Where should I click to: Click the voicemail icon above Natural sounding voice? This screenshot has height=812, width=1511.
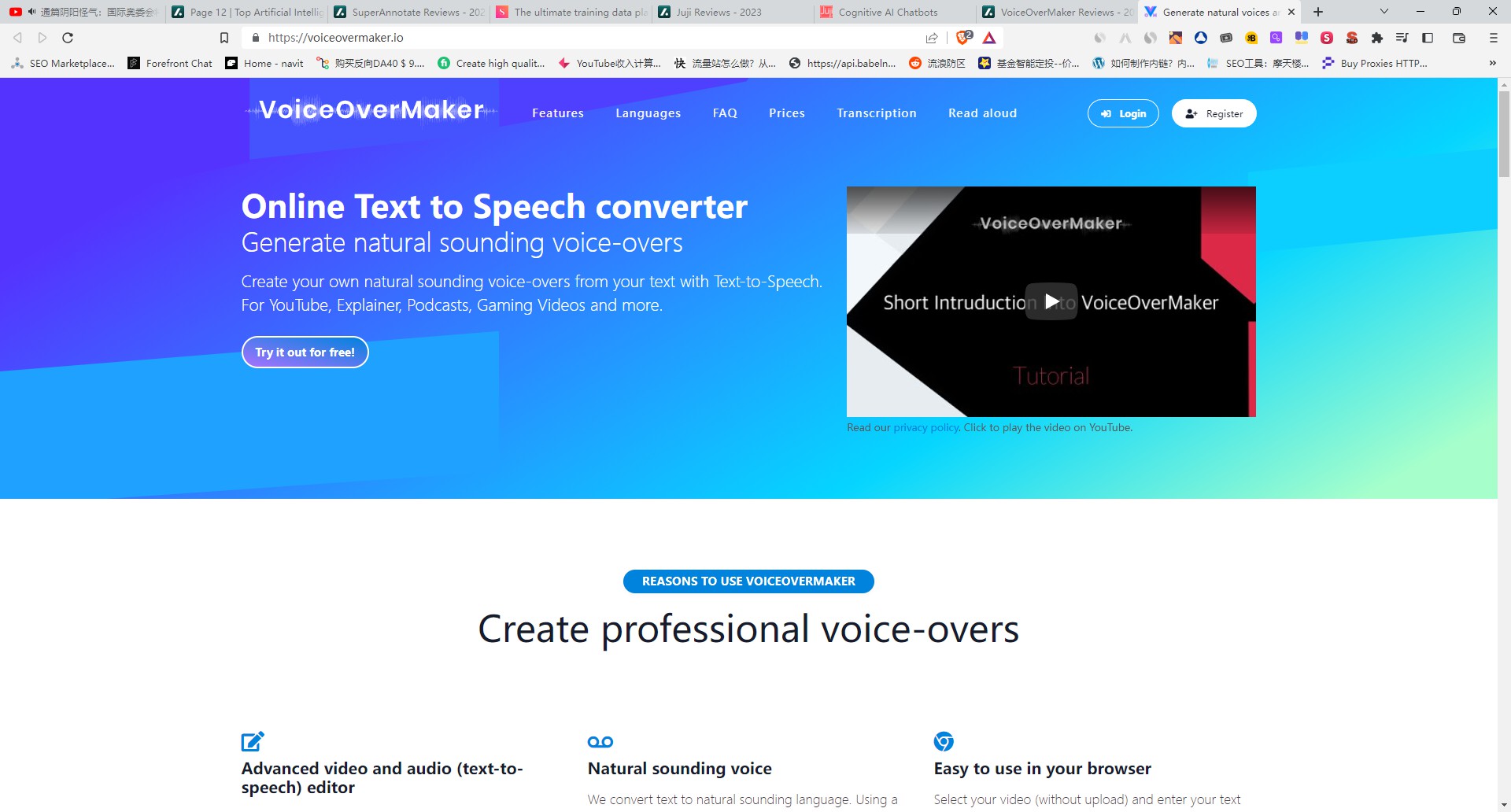click(600, 742)
